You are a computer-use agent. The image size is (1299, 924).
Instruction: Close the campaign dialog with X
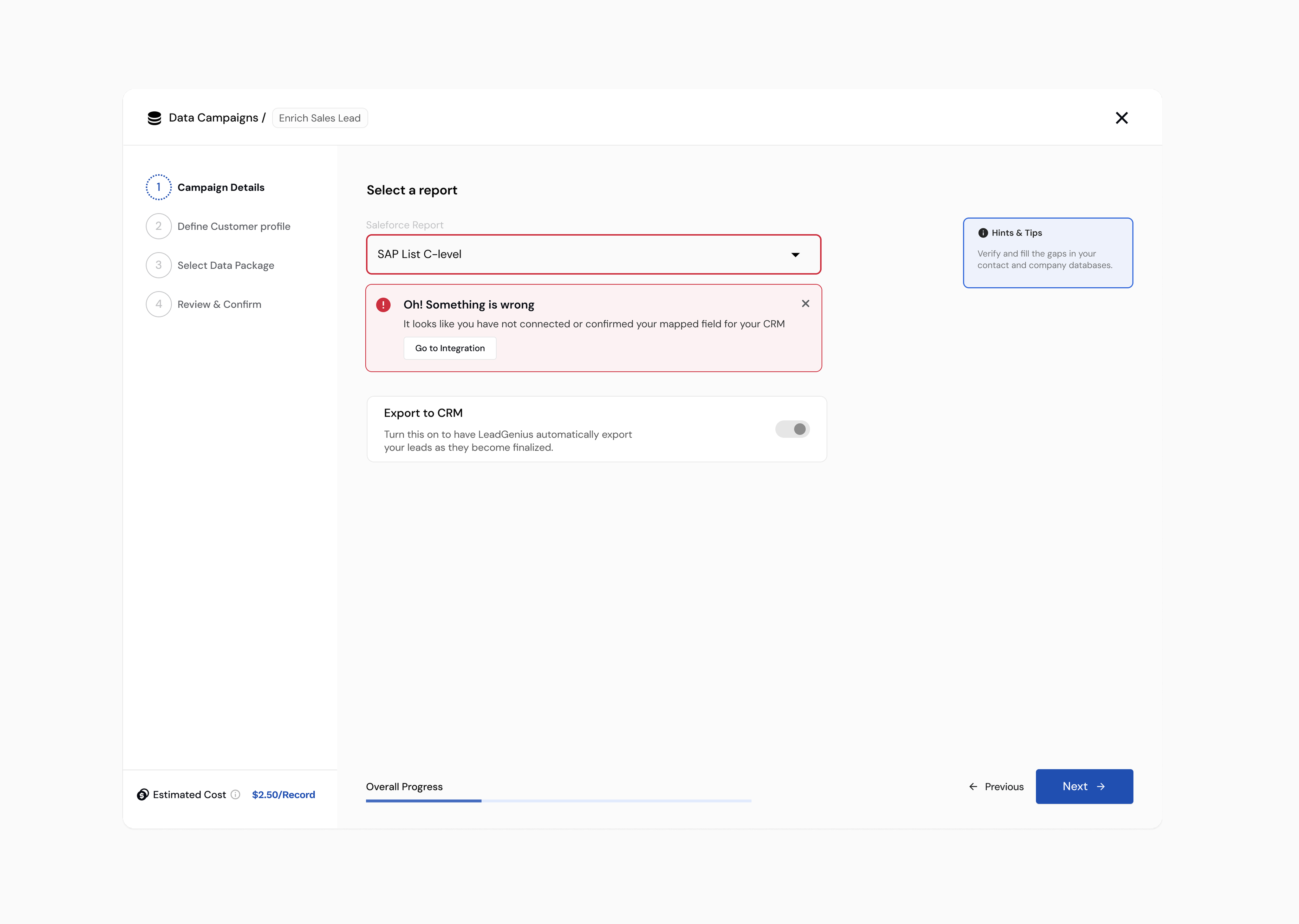tap(1121, 118)
